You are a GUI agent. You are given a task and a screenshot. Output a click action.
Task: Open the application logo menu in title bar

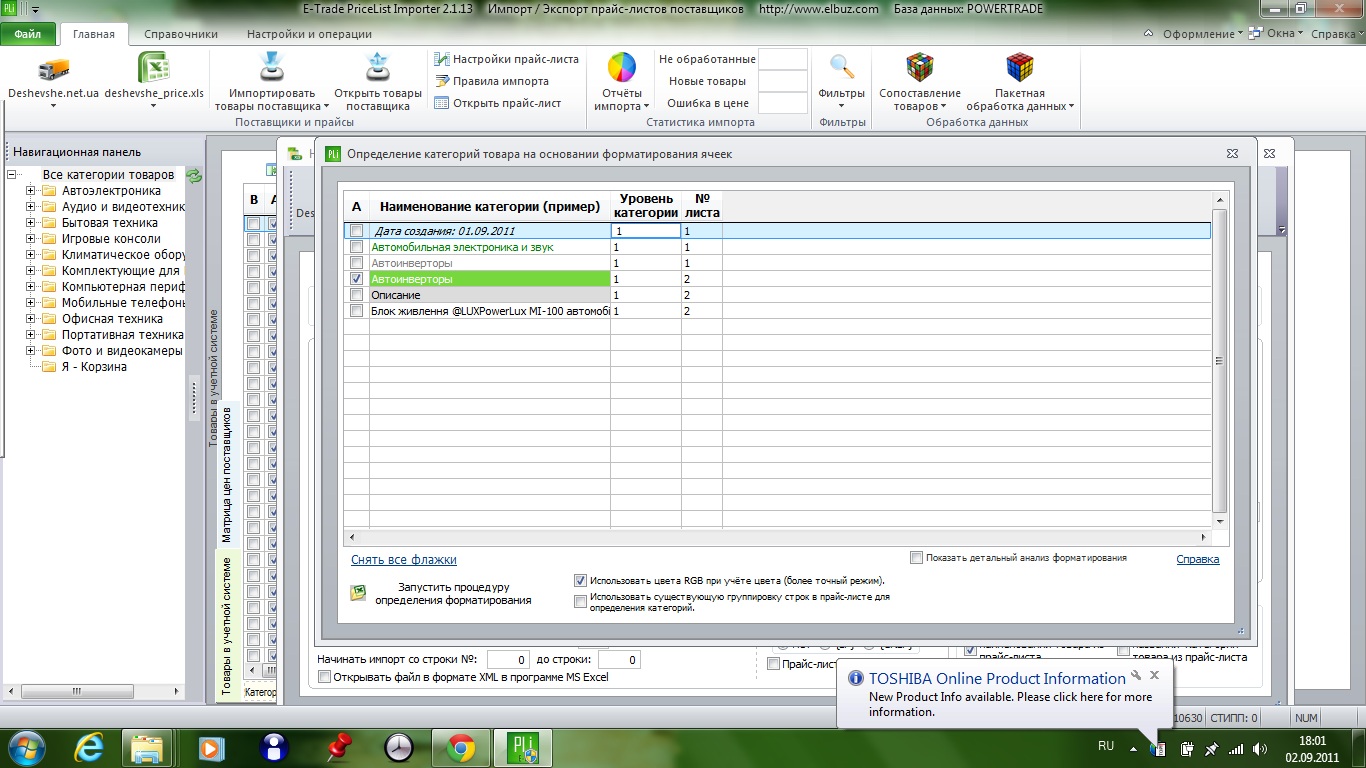[10, 9]
